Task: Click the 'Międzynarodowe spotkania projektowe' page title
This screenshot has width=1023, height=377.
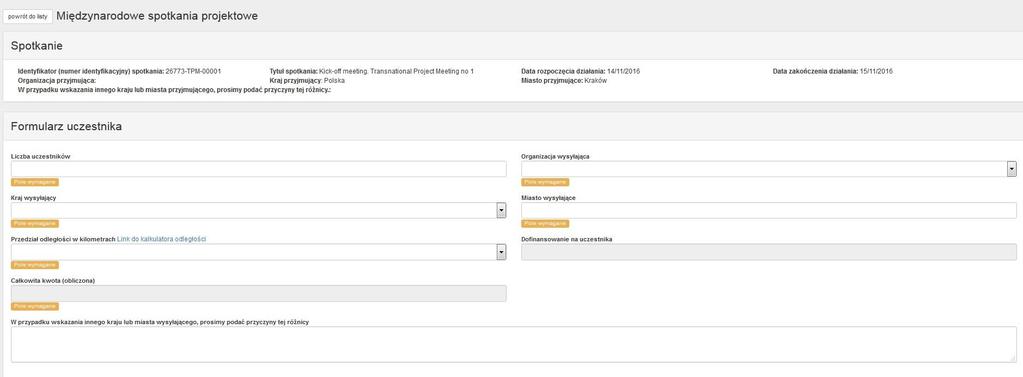Action: click(157, 16)
